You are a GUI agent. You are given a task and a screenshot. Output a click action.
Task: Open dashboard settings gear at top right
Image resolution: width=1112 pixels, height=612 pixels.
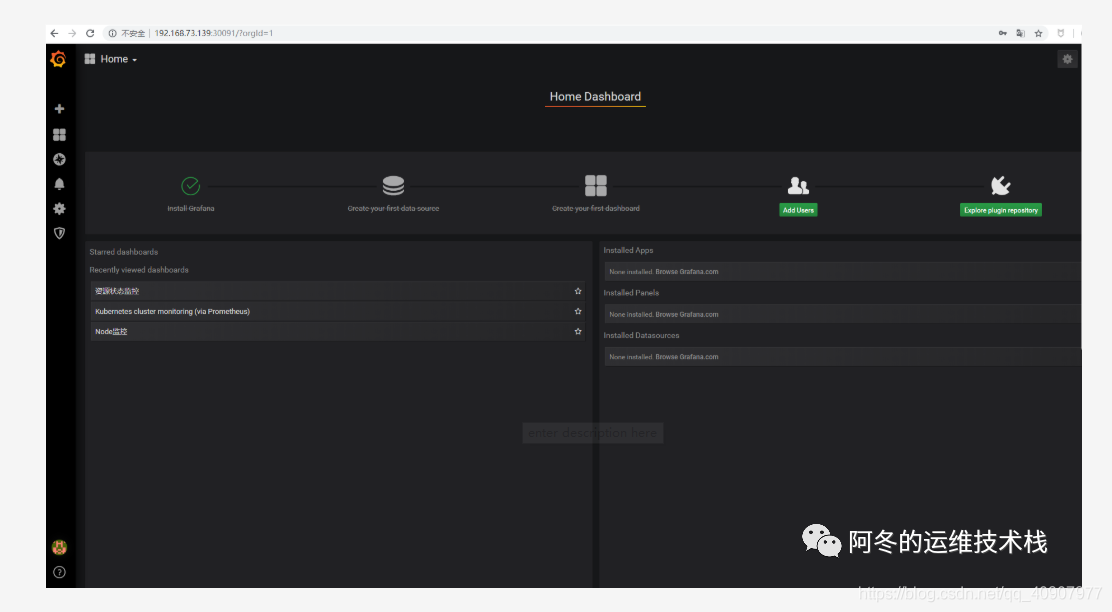click(1067, 60)
